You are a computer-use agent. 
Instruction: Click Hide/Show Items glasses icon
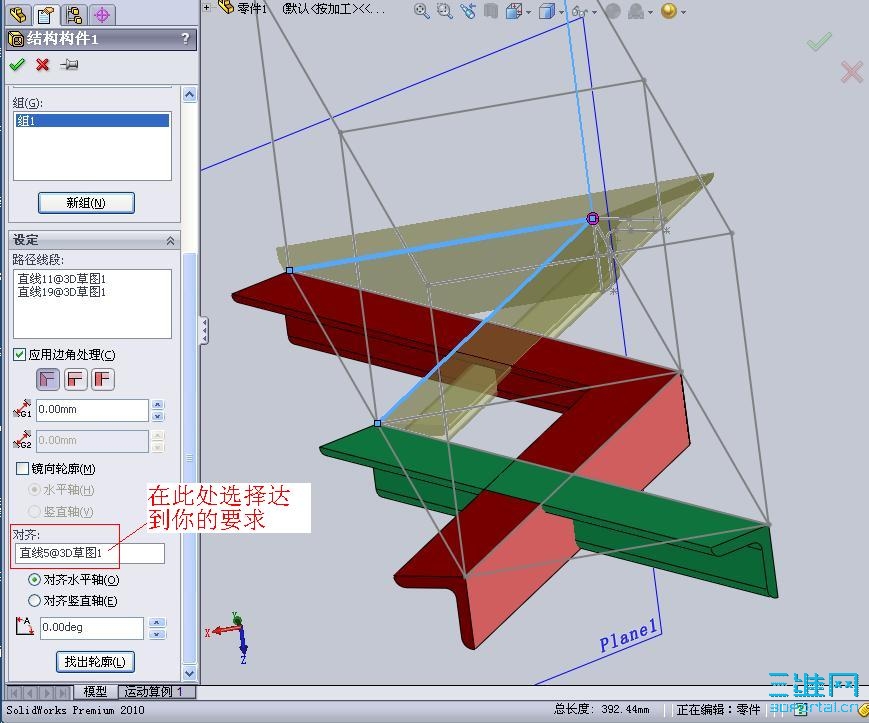click(x=580, y=11)
